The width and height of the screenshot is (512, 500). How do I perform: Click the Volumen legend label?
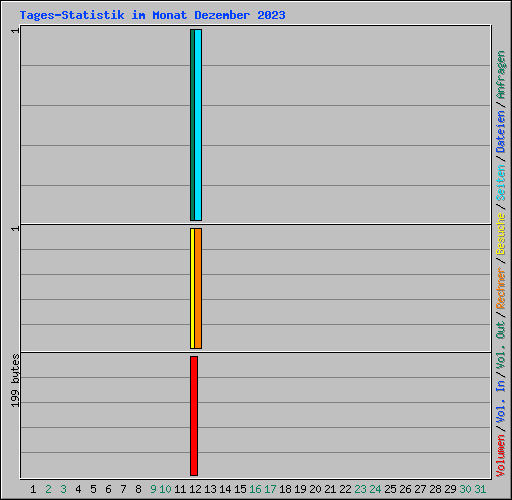(x=501, y=456)
